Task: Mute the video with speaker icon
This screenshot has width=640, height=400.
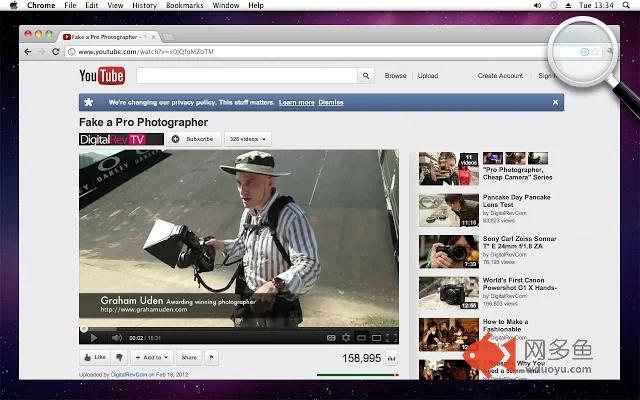Action: coord(117,338)
